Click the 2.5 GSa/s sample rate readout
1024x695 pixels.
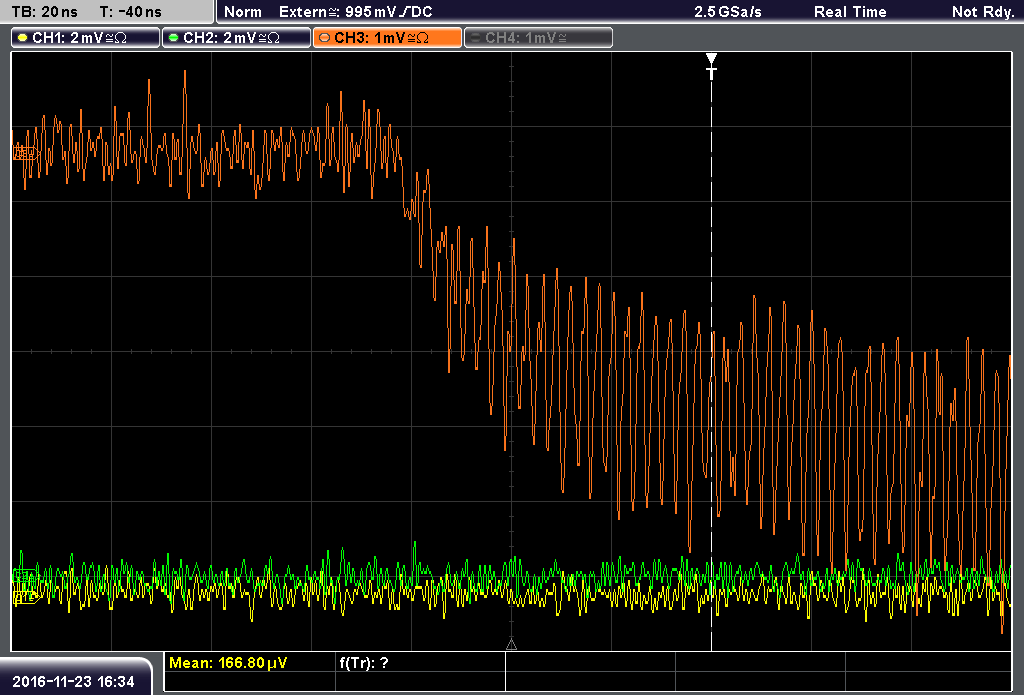coord(728,12)
